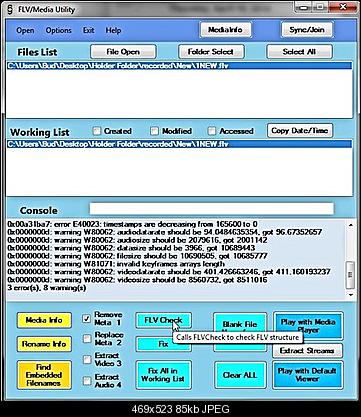Enable the Extract Audio 4 checkbox
Screen dimensions: 361x417
point(87,381)
